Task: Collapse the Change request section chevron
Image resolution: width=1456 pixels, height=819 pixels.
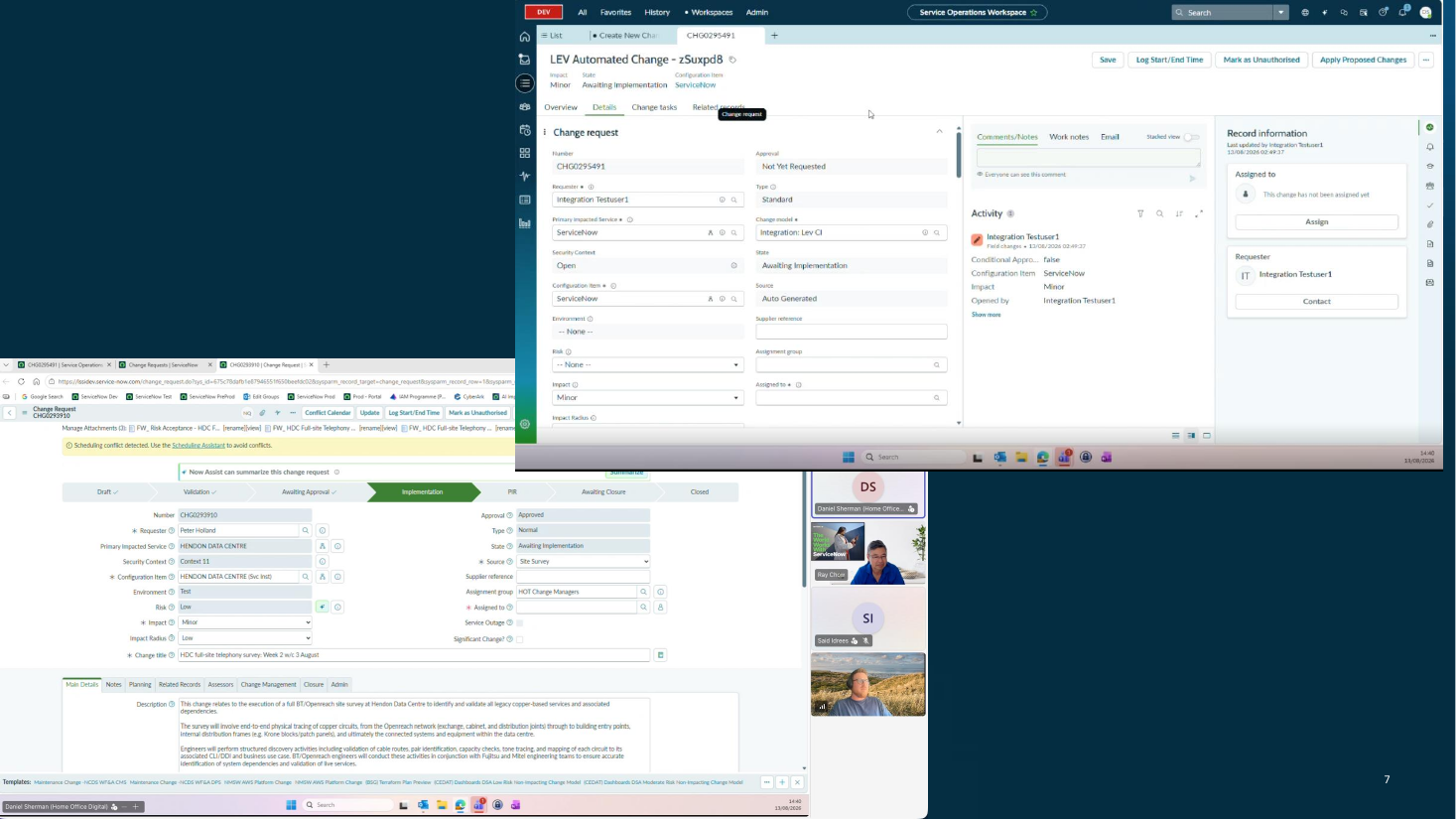Action: pos(939,132)
